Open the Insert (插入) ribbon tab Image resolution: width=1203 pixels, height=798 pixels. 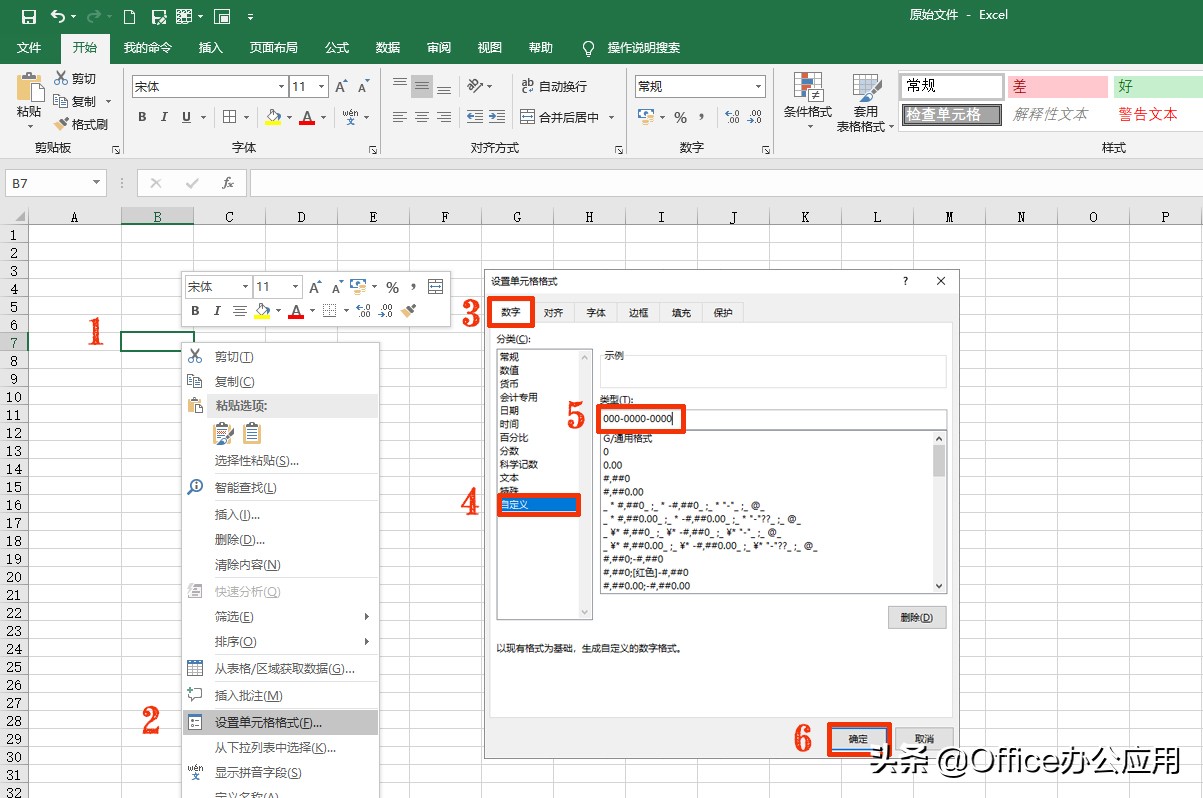(x=211, y=47)
